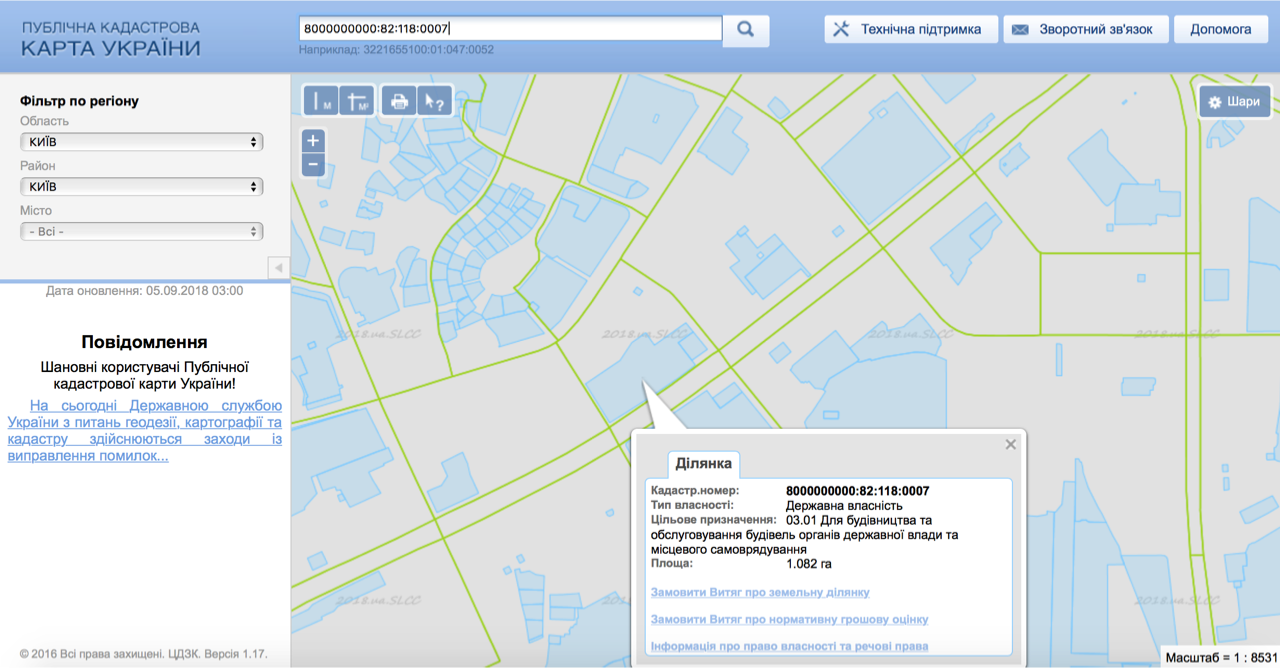Screen dimensions: 1280x668
Task: Activate the parcel info pointer tool
Action: [434, 101]
